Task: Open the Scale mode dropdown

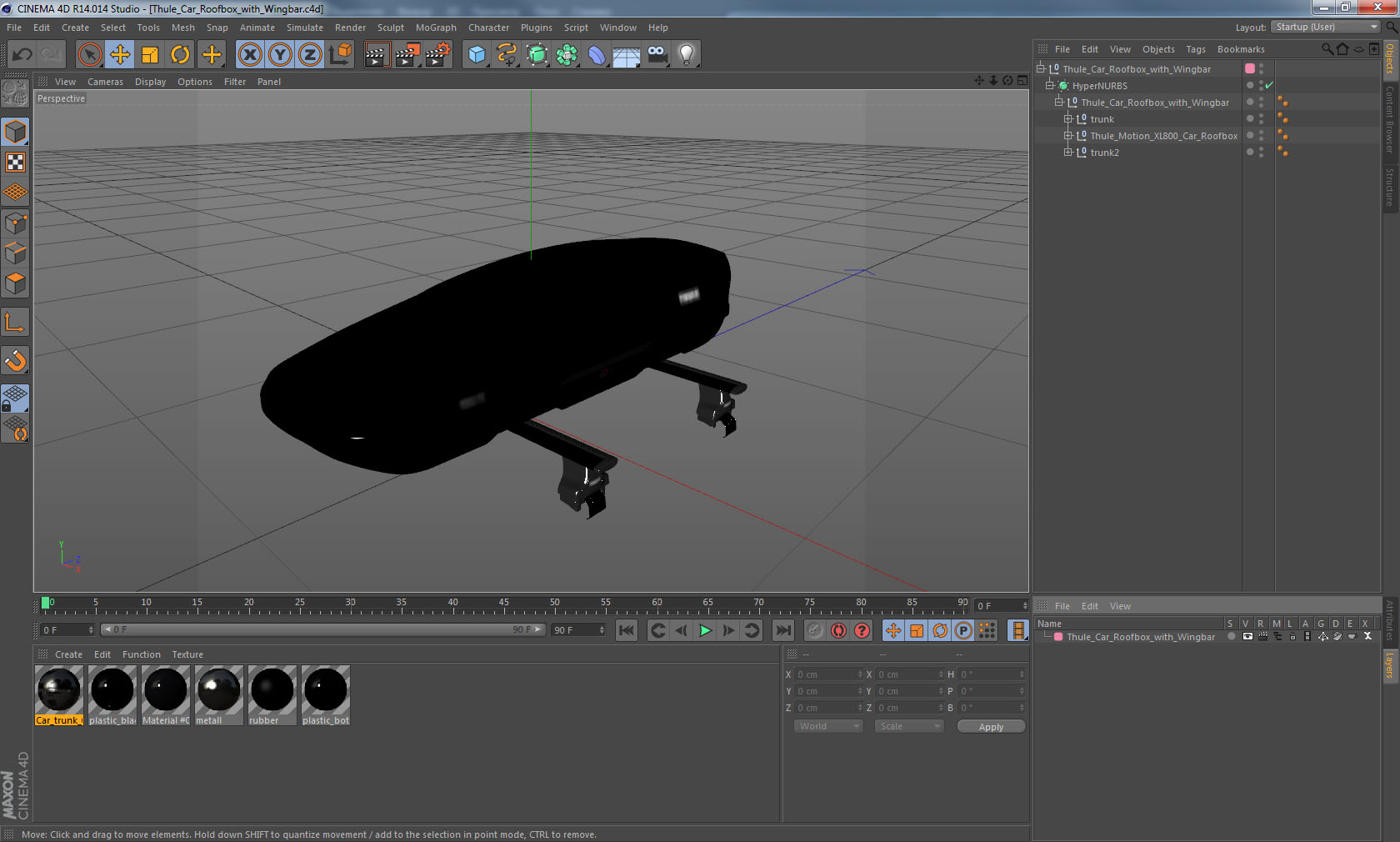Action: [x=909, y=726]
